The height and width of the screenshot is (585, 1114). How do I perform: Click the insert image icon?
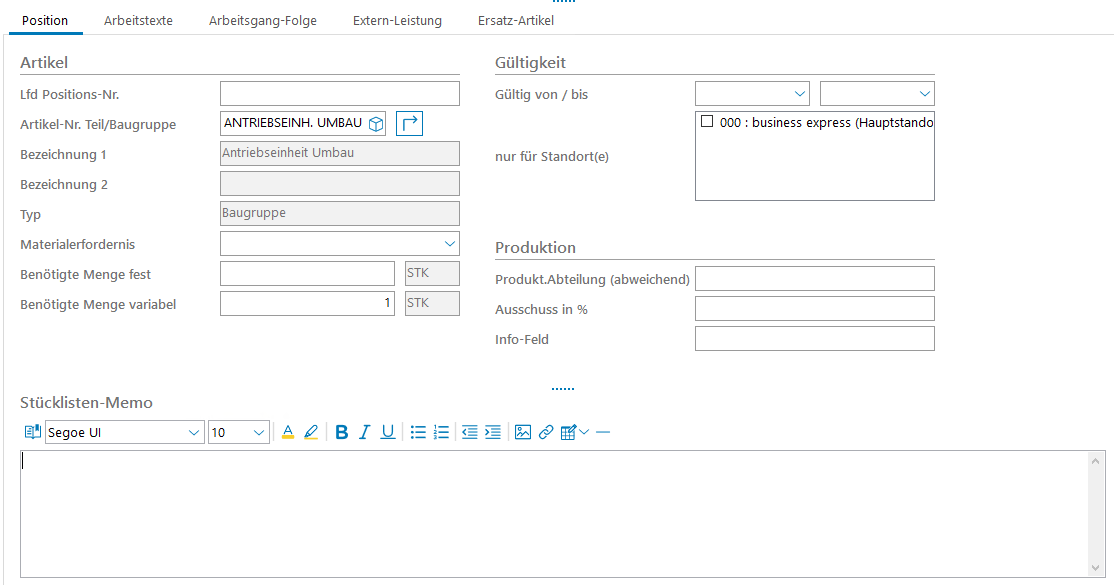[522, 432]
